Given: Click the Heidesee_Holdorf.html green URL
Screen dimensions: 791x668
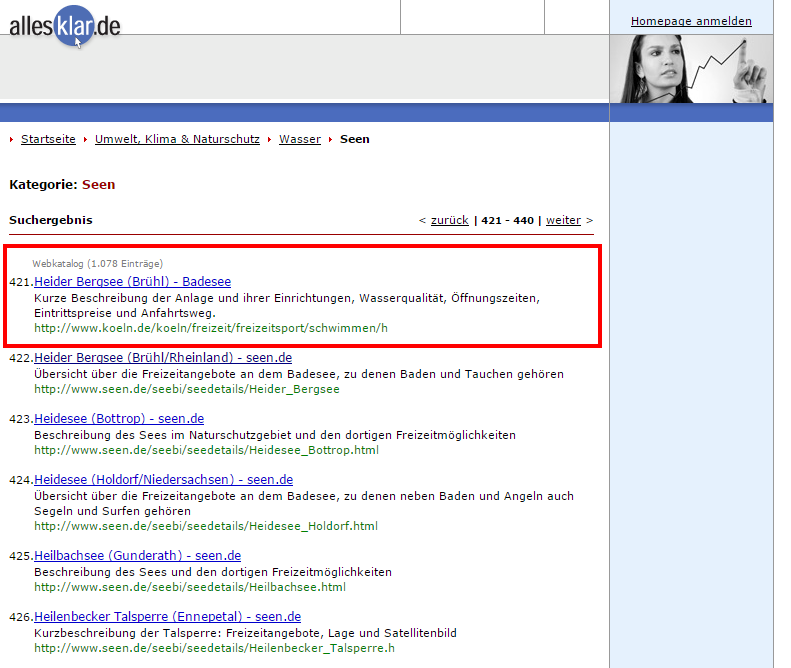Looking at the screenshot, I should click(x=206, y=526).
